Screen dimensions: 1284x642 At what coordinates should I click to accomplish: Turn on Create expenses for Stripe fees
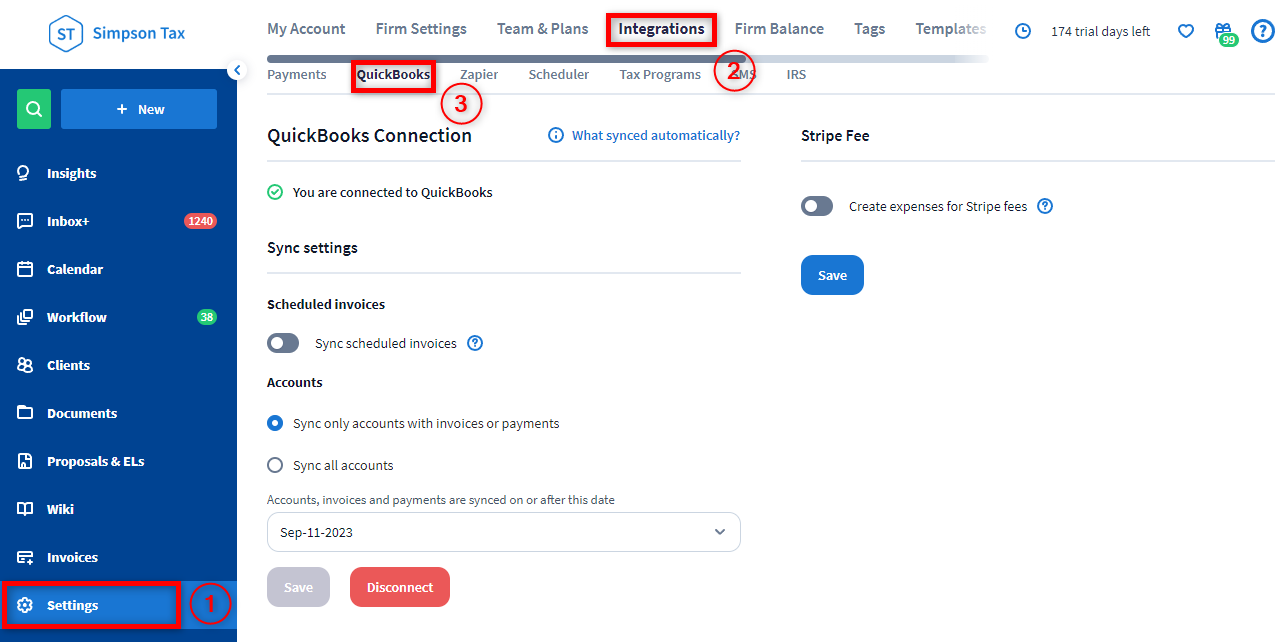click(x=817, y=206)
